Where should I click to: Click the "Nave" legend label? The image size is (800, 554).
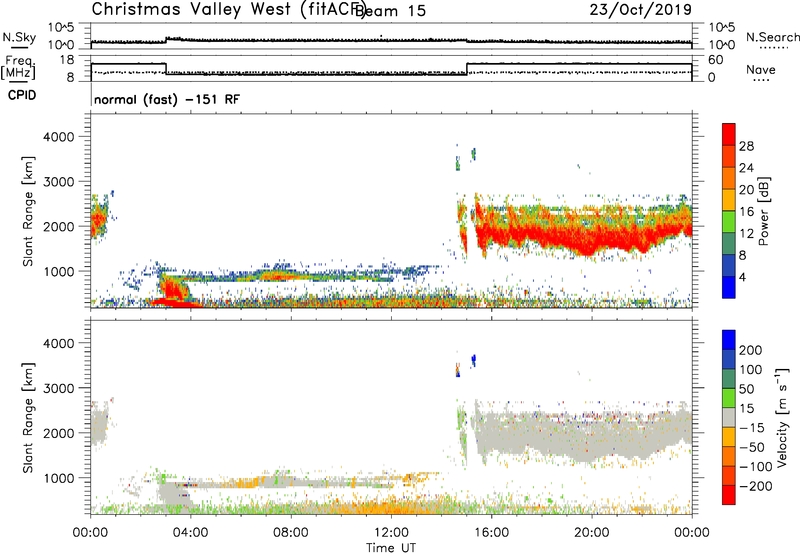point(761,70)
